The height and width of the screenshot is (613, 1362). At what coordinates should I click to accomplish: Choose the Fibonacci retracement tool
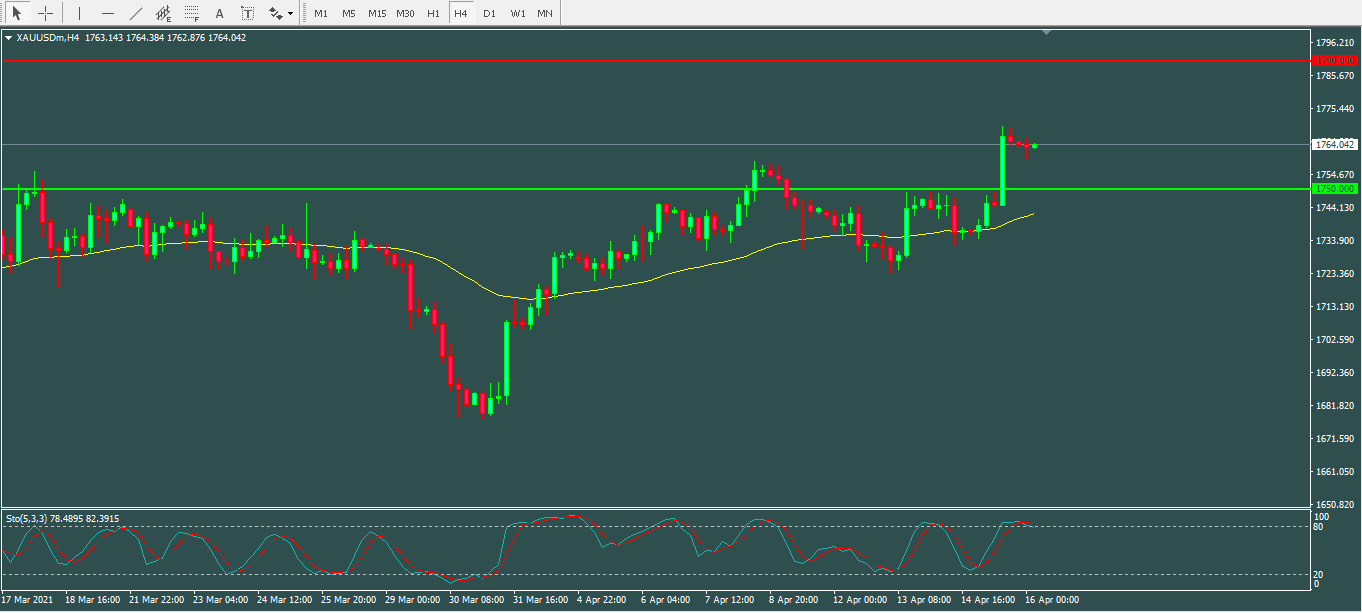coord(192,13)
